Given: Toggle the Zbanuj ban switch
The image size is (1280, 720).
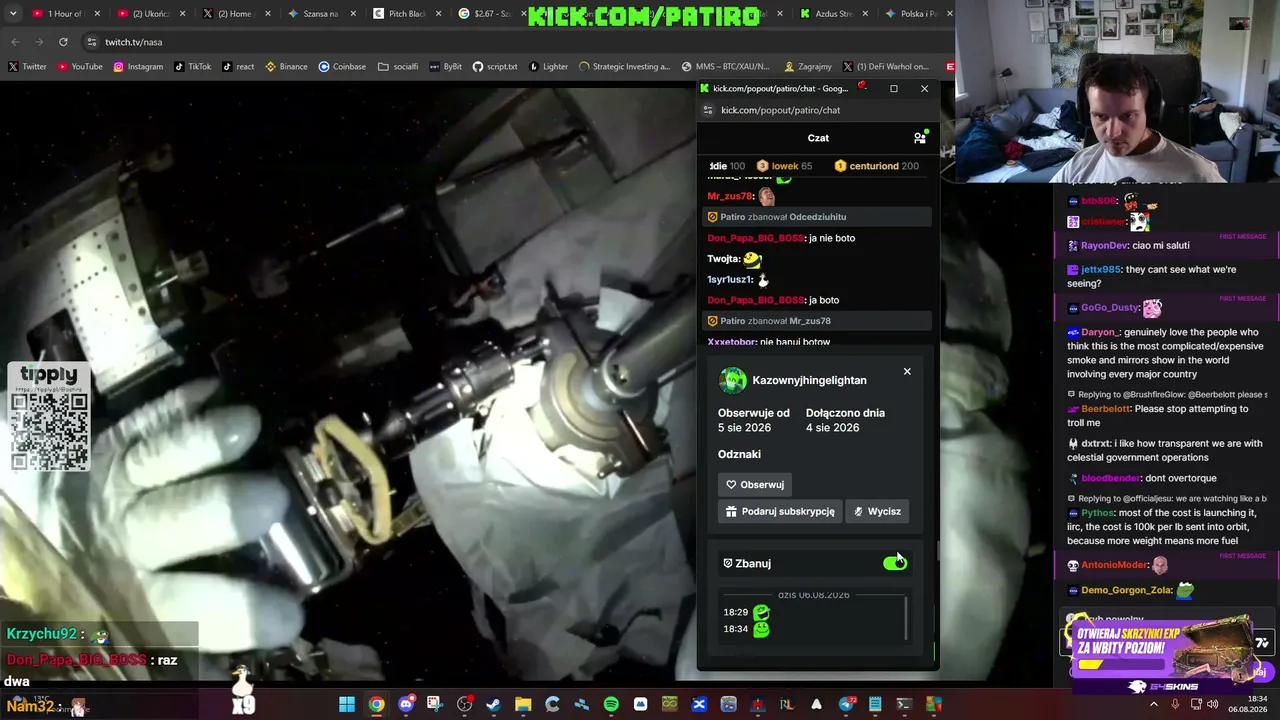Looking at the screenshot, I should [x=895, y=563].
